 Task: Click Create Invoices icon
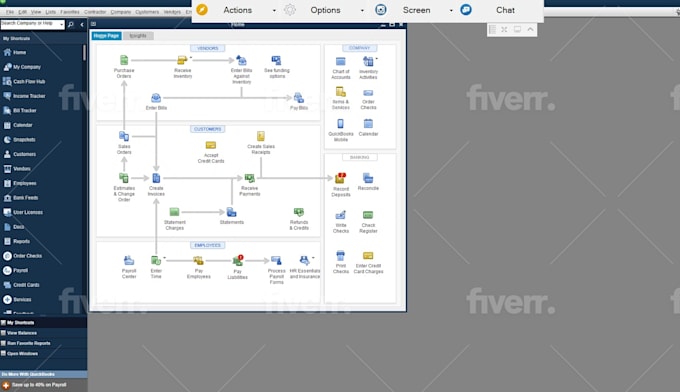[x=156, y=178]
